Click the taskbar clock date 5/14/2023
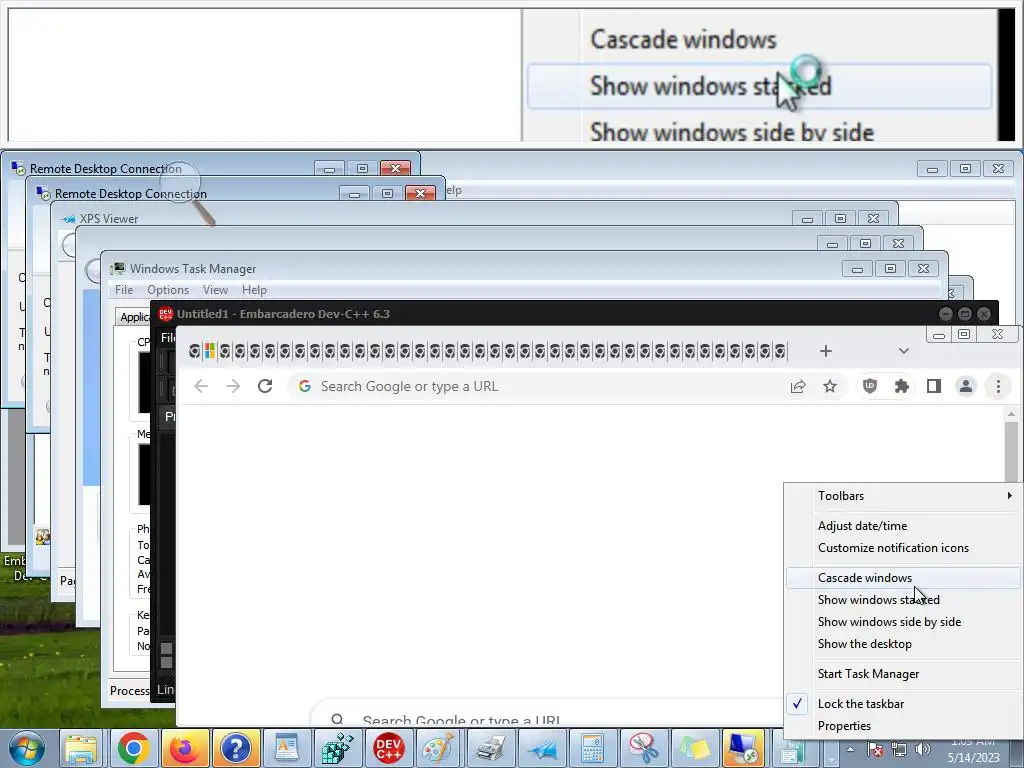The width and height of the screenshot is (1024, 768). 974,758
